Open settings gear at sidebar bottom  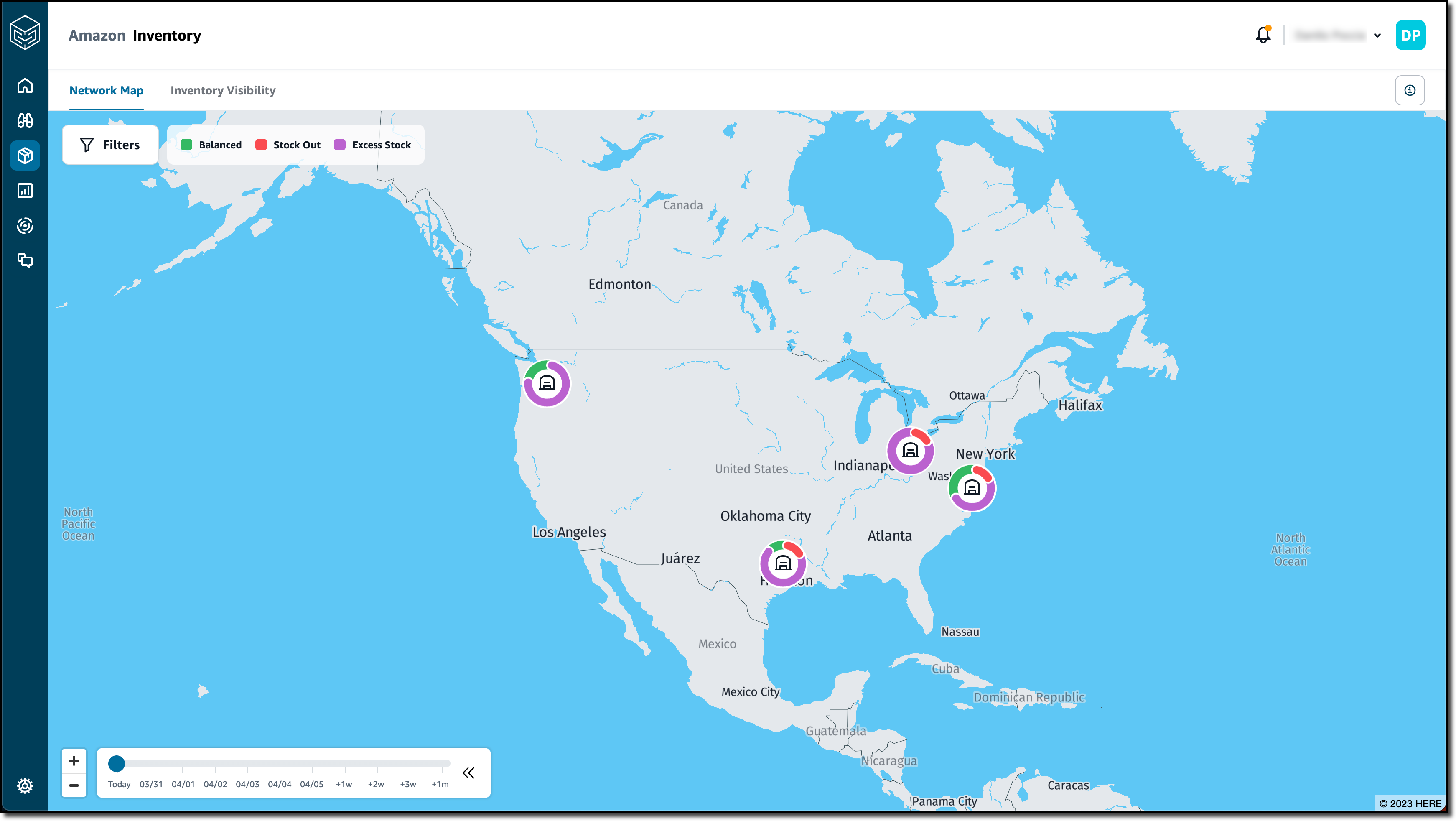pos(25,785)
